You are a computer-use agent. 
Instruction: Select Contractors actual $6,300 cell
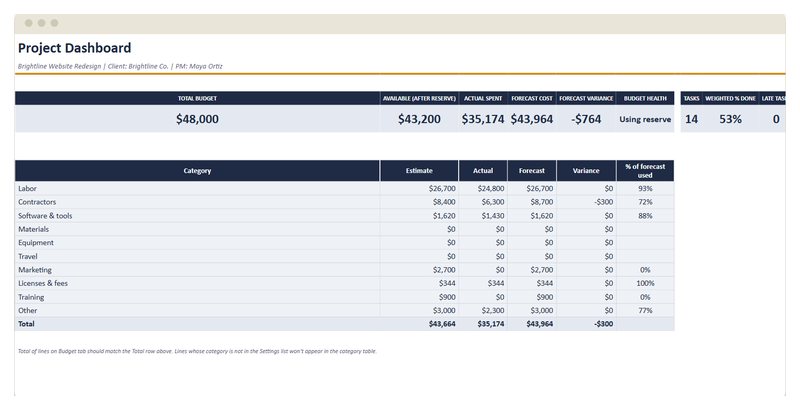pos(483,202)
